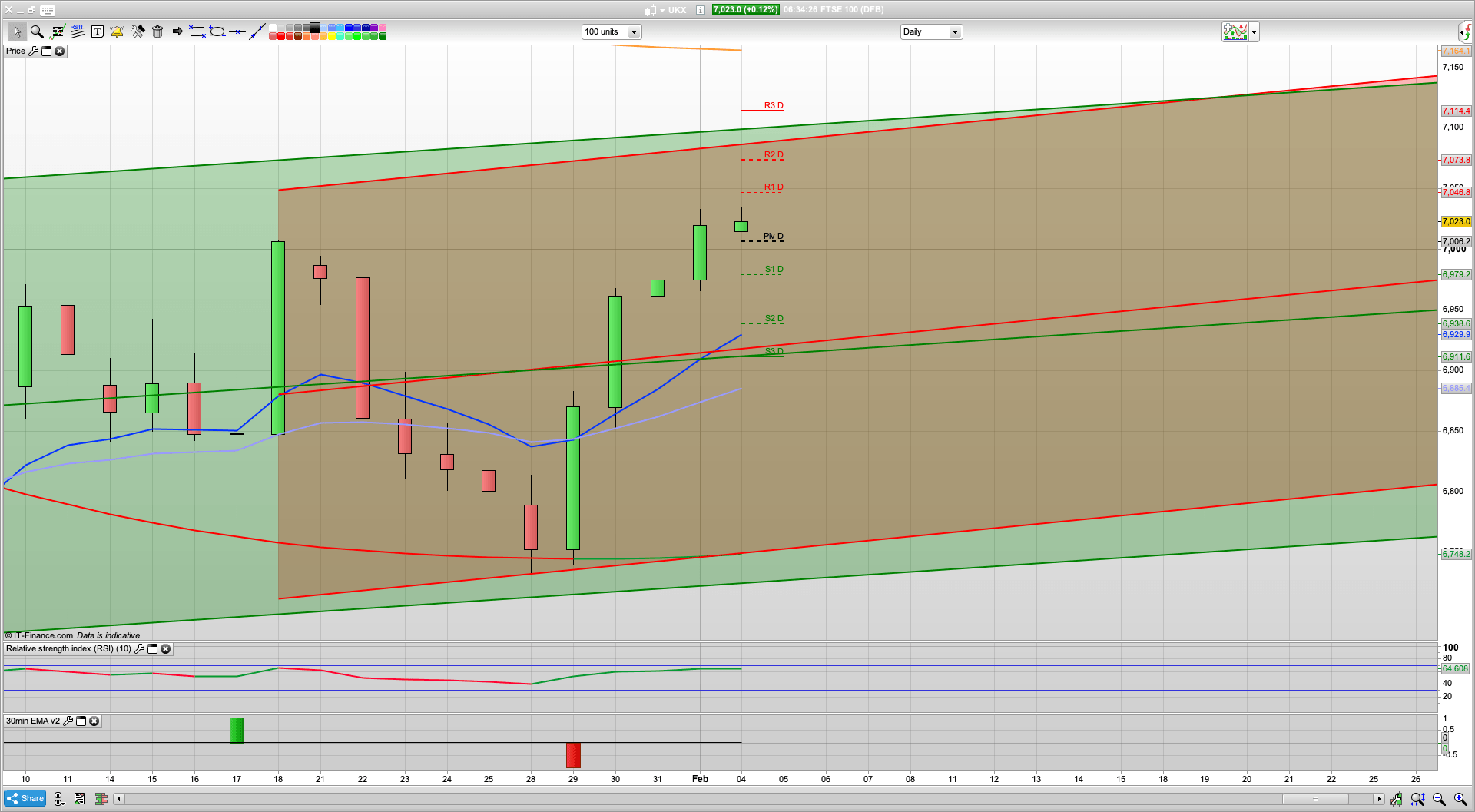Toggle the 30min EMA v2 window icon
Viewport: 1475px width, 812px height.
pyautogui.click(x=81, y=721)
